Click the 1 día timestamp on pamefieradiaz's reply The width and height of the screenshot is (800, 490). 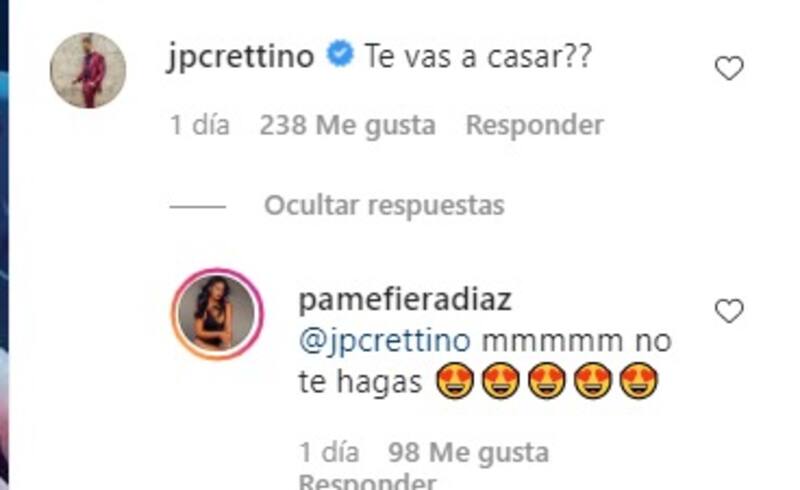(329, 453)
